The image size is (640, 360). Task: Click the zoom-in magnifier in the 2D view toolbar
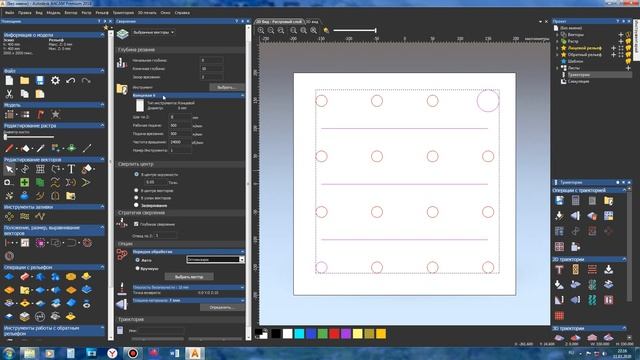[261, 30]
